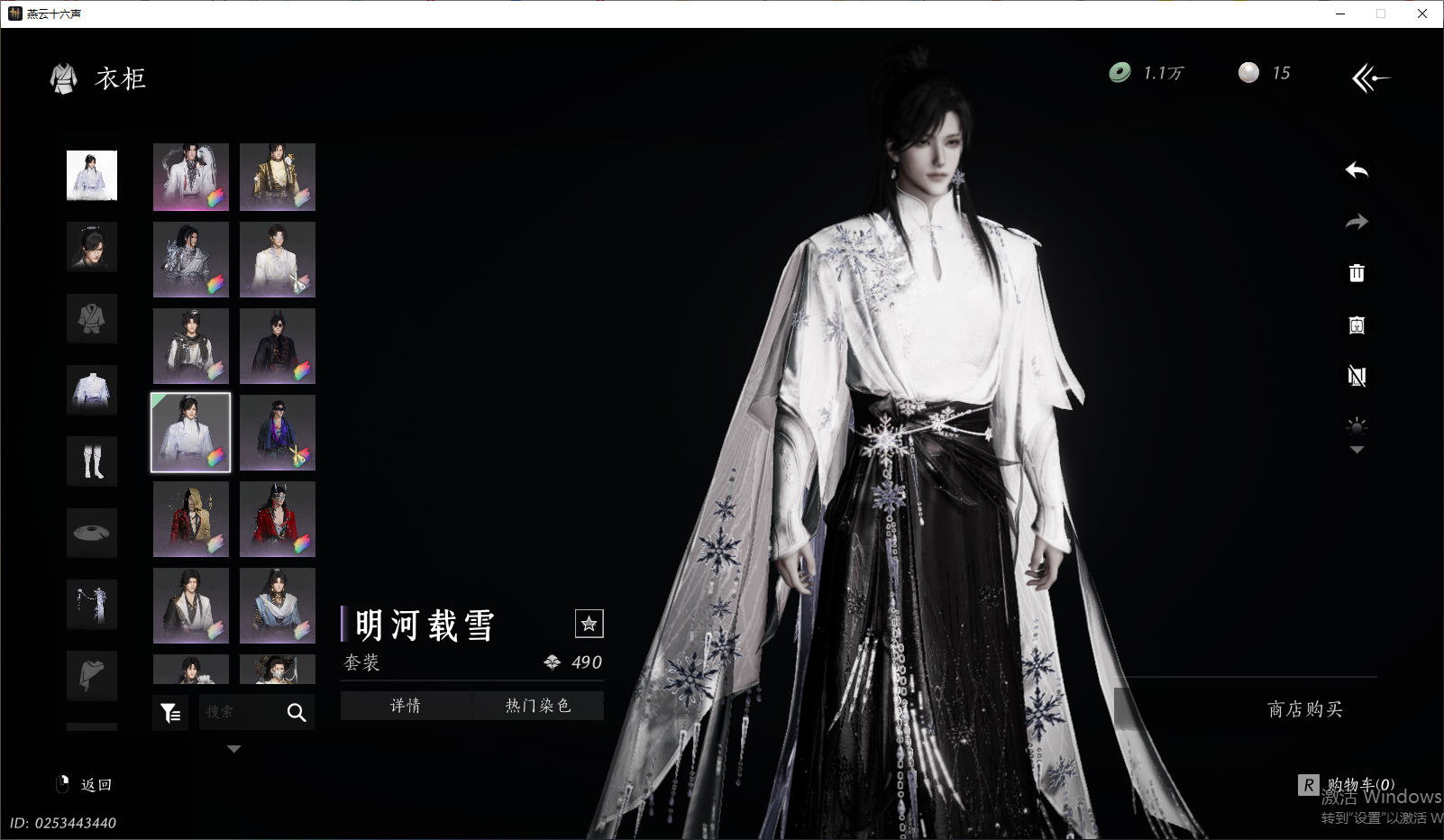
Task: Open the filter options next to search
Action: (170, 712)
